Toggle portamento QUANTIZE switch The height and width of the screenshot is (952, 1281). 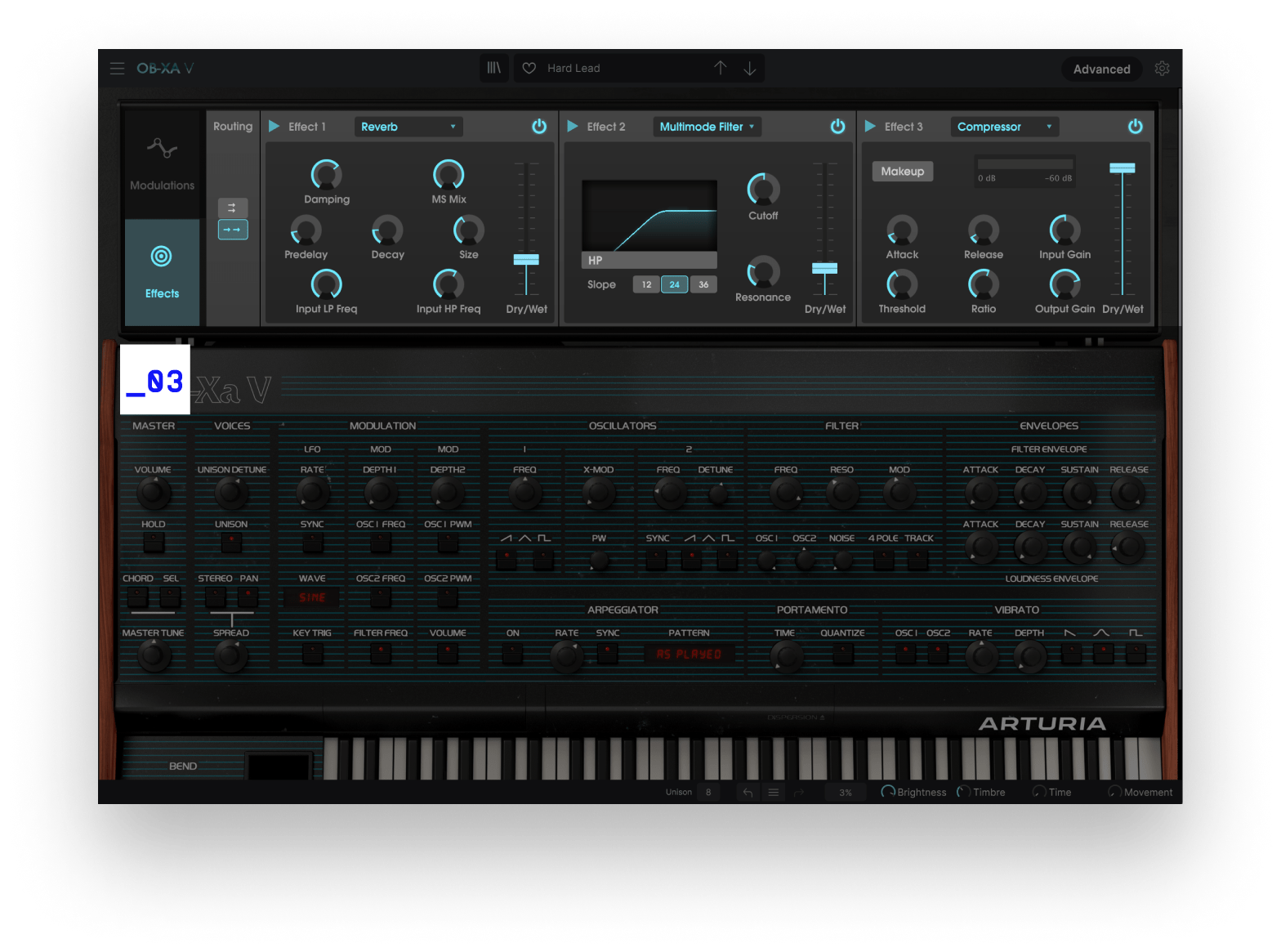(x=842, y=653)
